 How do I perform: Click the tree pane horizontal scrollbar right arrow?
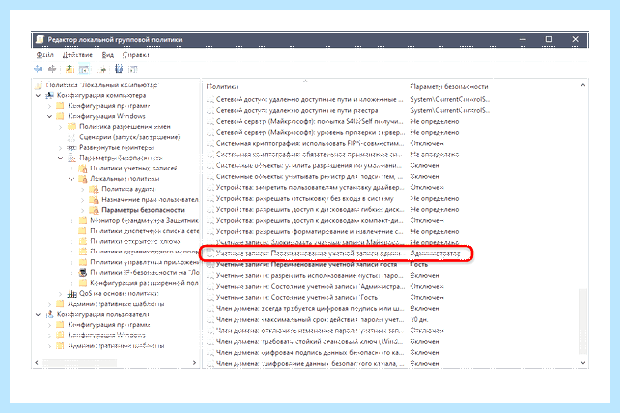[194, 362]
